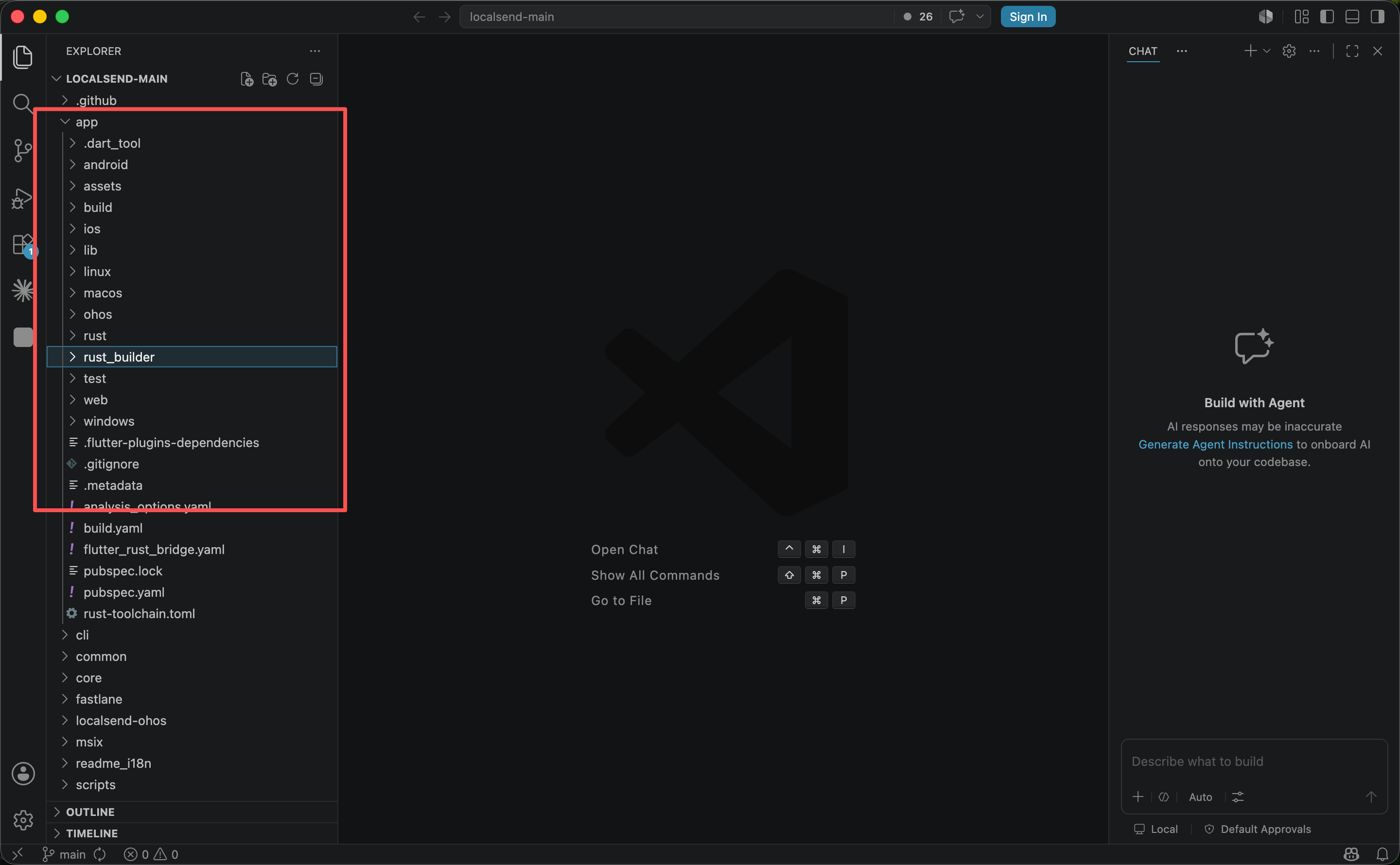Click the send arrow in chat input
The height and width of the screenshot is (865, 1400).
[x=1371, y=797]
